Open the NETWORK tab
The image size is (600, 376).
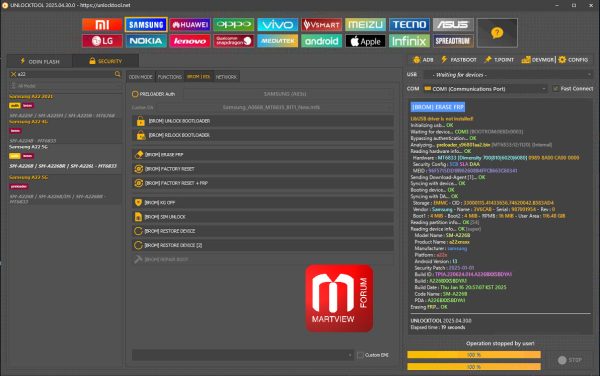pyautogui.click(x=226, y=77)
